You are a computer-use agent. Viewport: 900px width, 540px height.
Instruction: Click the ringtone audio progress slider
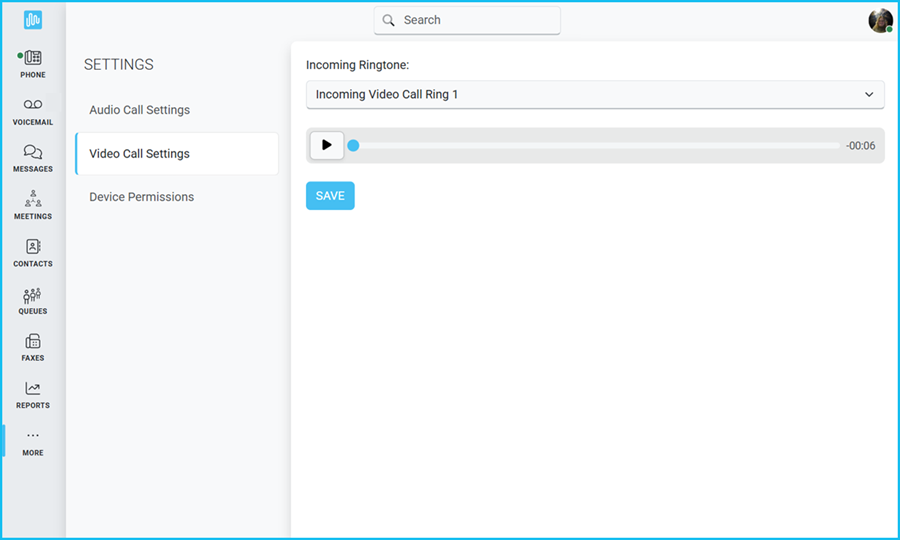pyautogui.click(x=595, y=146)
